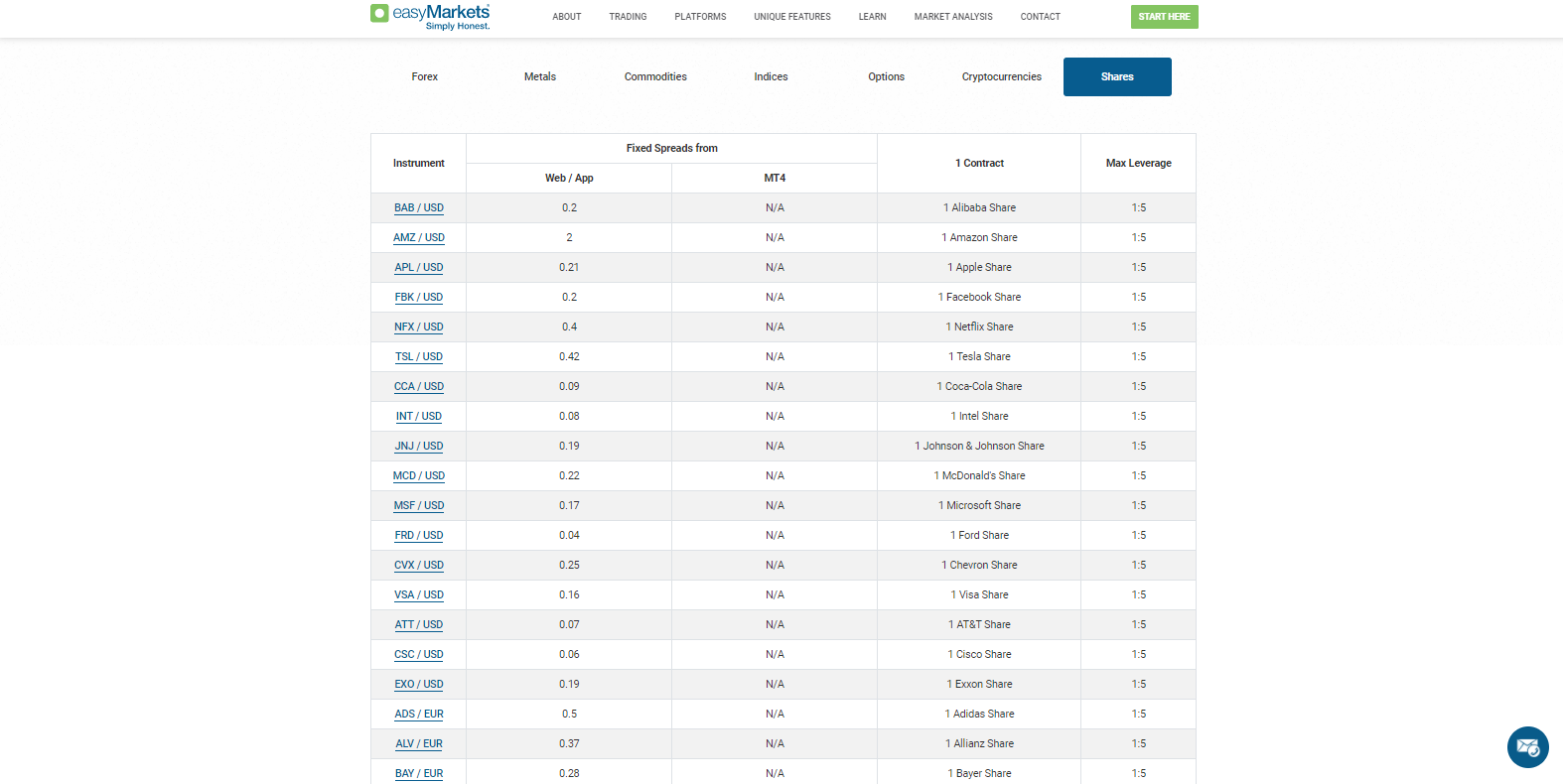Click the MT4 column header

775,178
